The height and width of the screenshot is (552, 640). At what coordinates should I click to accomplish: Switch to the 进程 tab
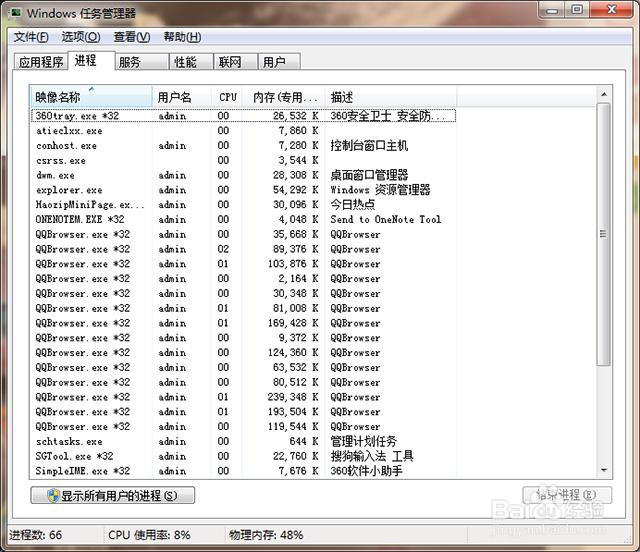click(x=91, y=60)
